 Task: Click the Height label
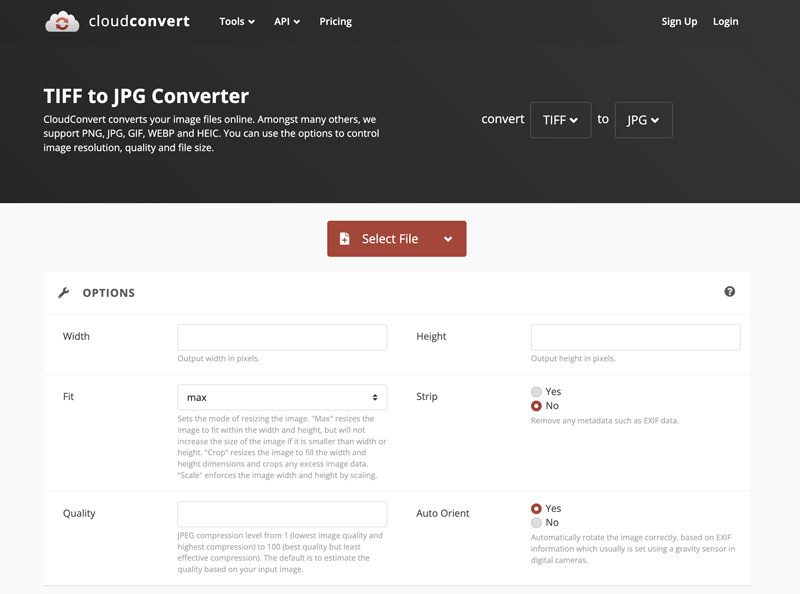(431, 336)
